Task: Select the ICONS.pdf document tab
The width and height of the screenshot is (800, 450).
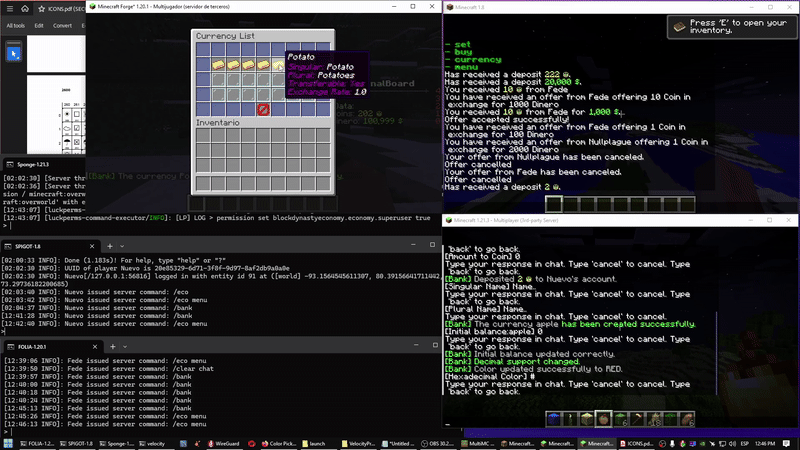Action: coord(61,9)
